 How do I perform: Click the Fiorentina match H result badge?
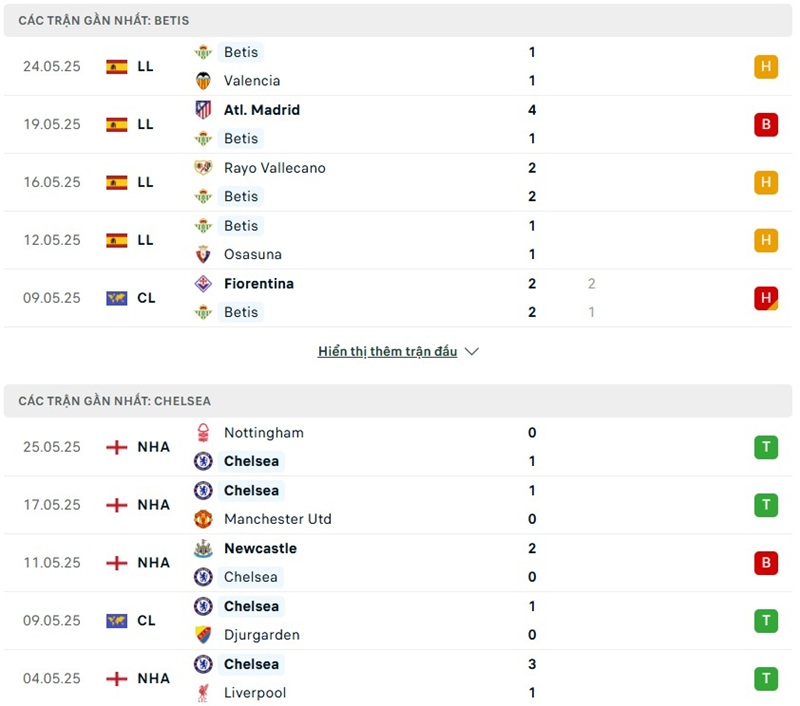tap(766, 298)
